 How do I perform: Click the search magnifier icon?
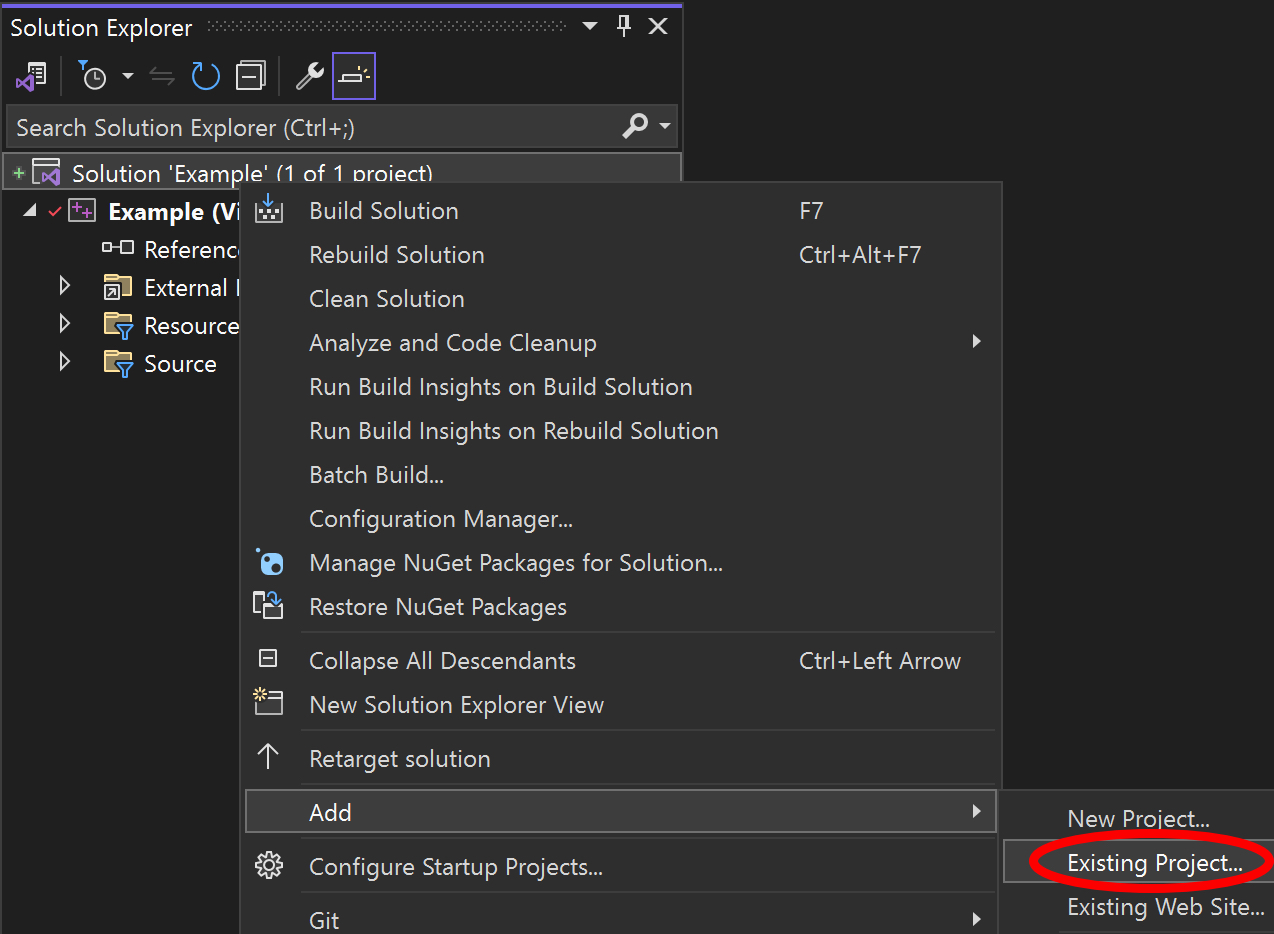pyautogui.click(x=635, y=127)
